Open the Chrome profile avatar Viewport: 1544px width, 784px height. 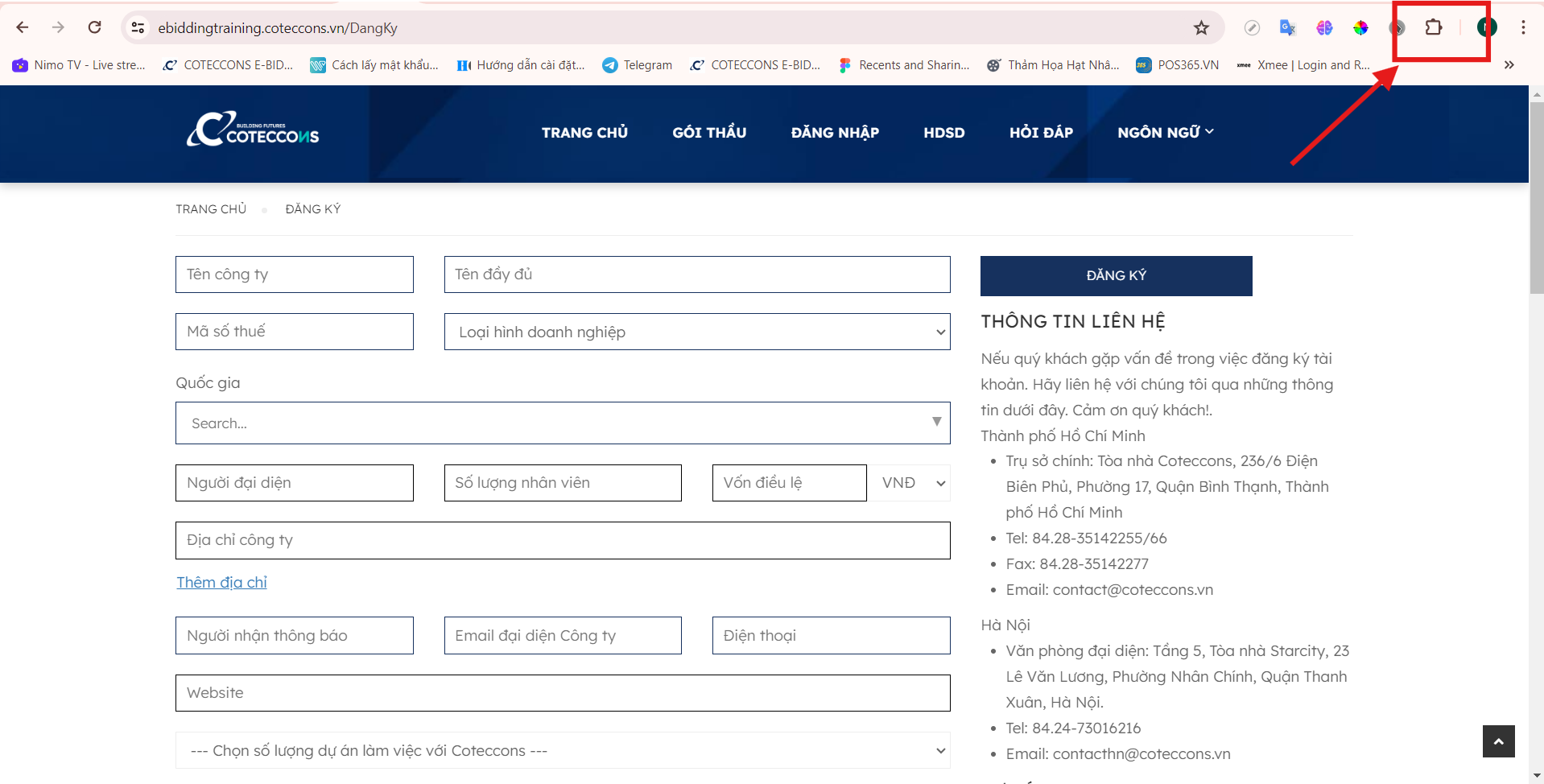pos(1487,27)
